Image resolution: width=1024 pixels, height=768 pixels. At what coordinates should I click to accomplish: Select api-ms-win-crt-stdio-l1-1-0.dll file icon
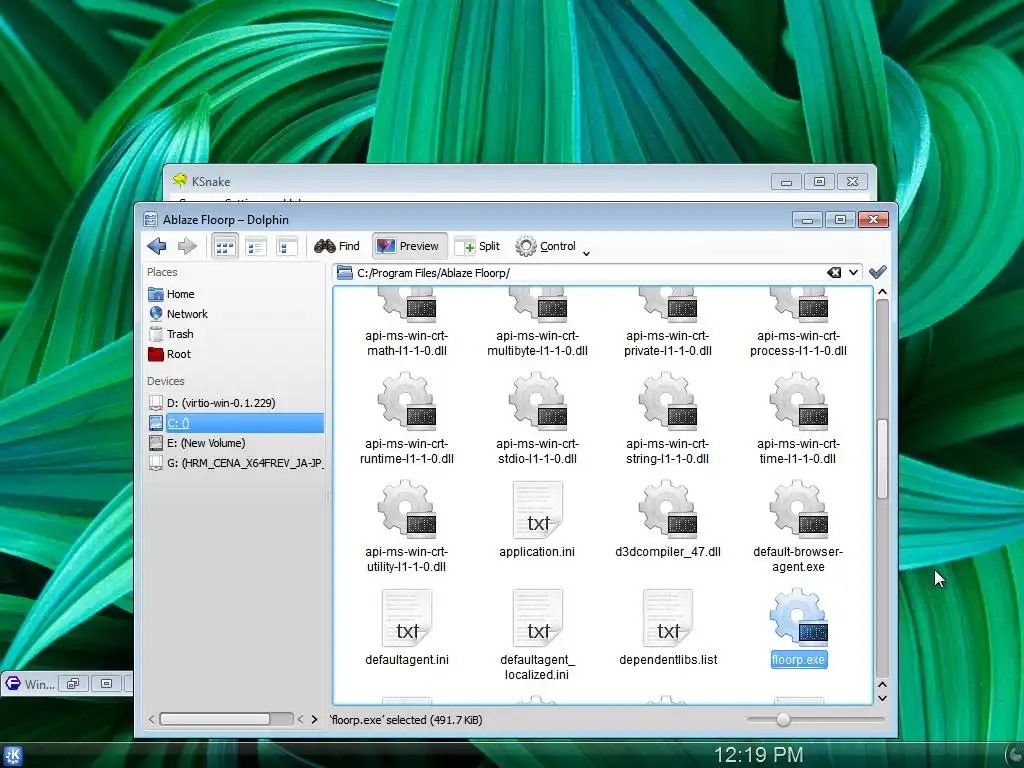[537, 401]
